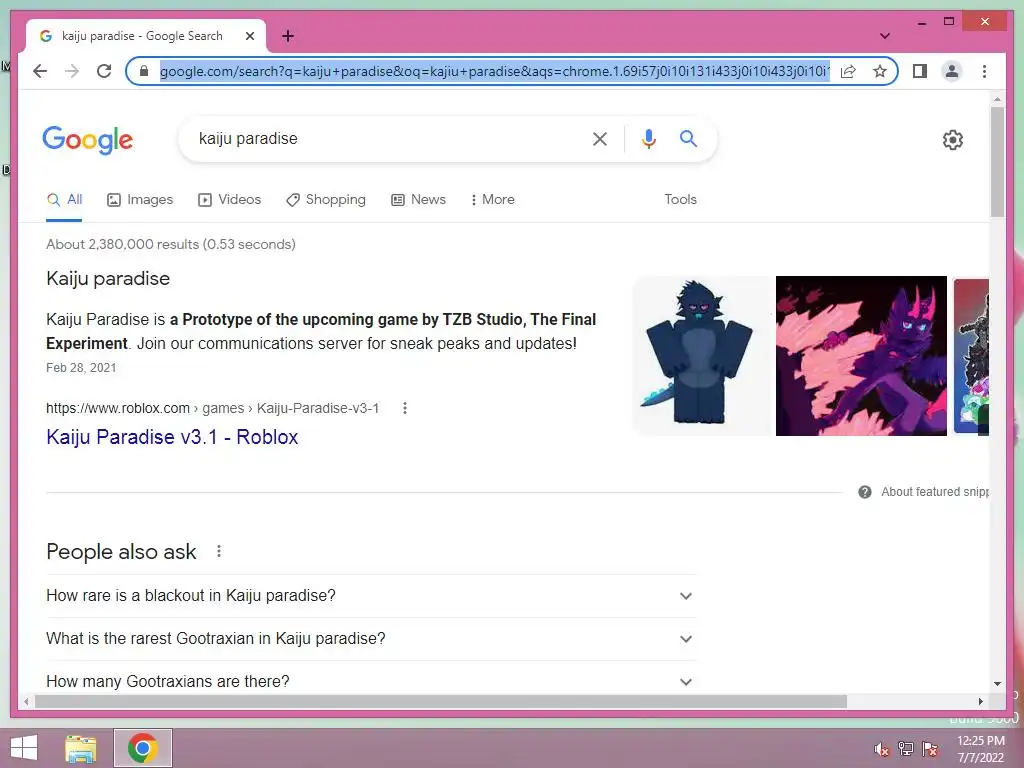Viewport: 1024px width, 768px height.
Task: Open the blue kaiju character thumbnail
Action: 702,355
